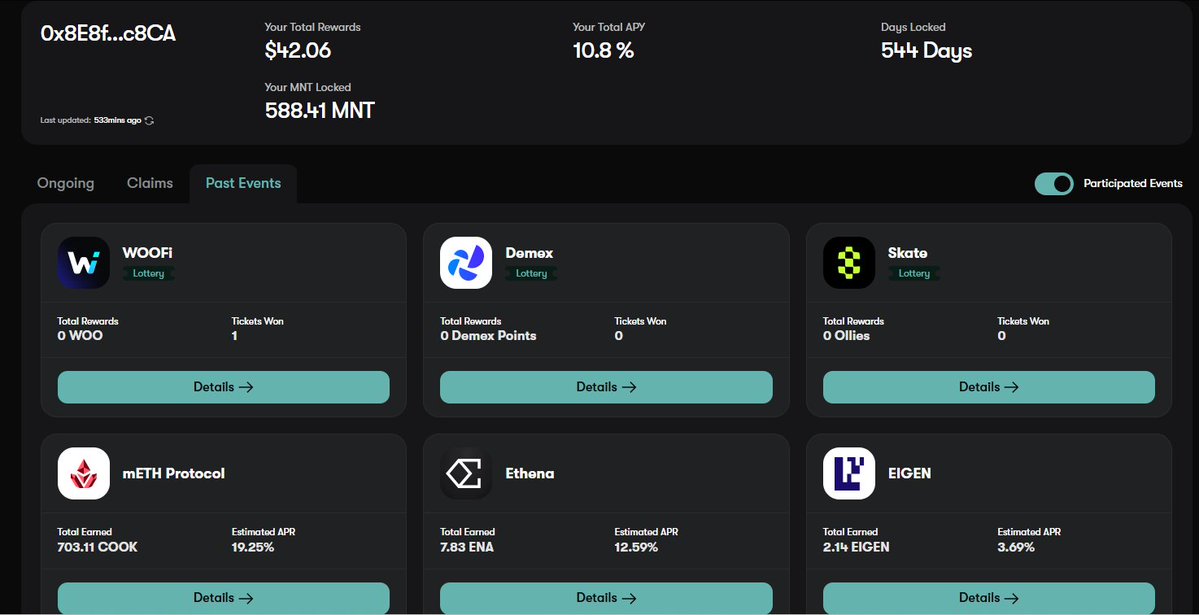This screenshot has width=1199, height=615.
Task: Click the 12.59% estimated APR
Action: click(x=636, y=547)
